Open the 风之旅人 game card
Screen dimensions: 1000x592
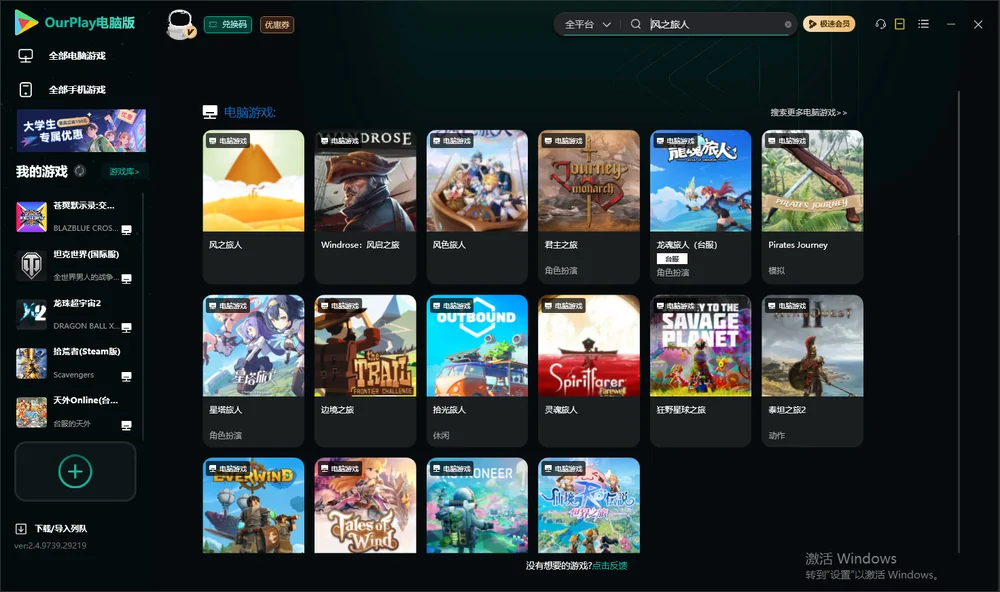pyautogui.click(x=253, y=207)
